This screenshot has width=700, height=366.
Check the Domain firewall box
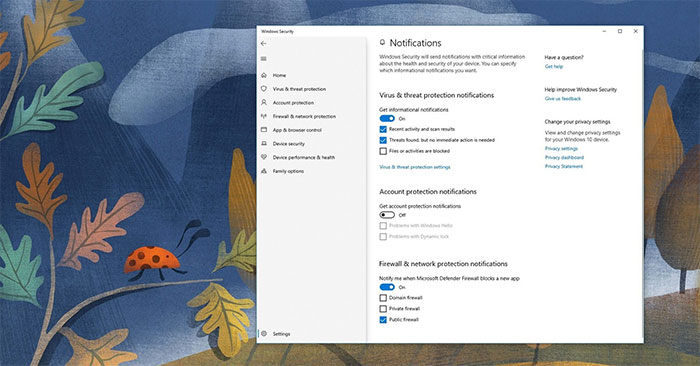click(383, 298)
